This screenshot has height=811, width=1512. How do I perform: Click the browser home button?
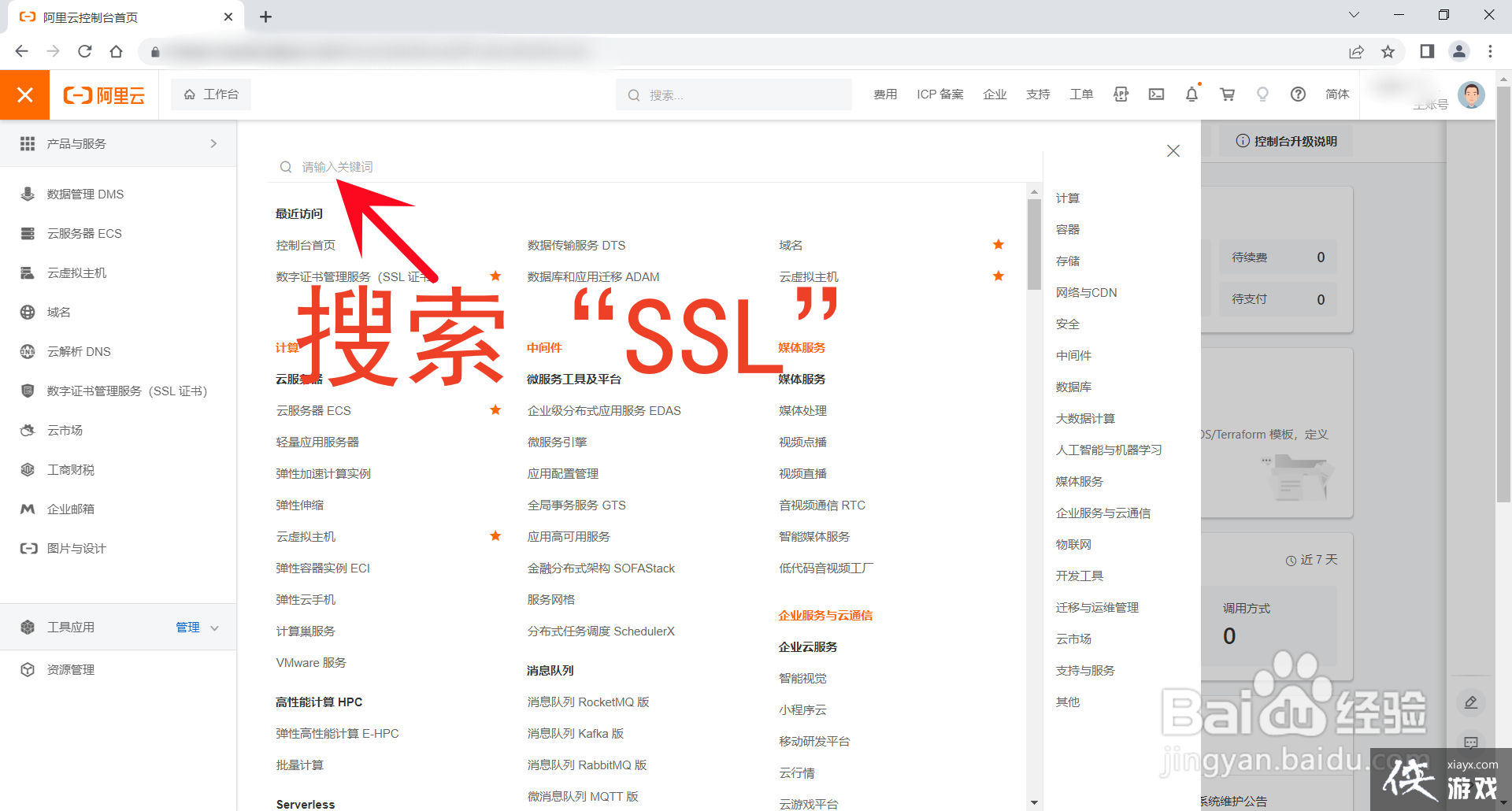[x=117, y=51]
